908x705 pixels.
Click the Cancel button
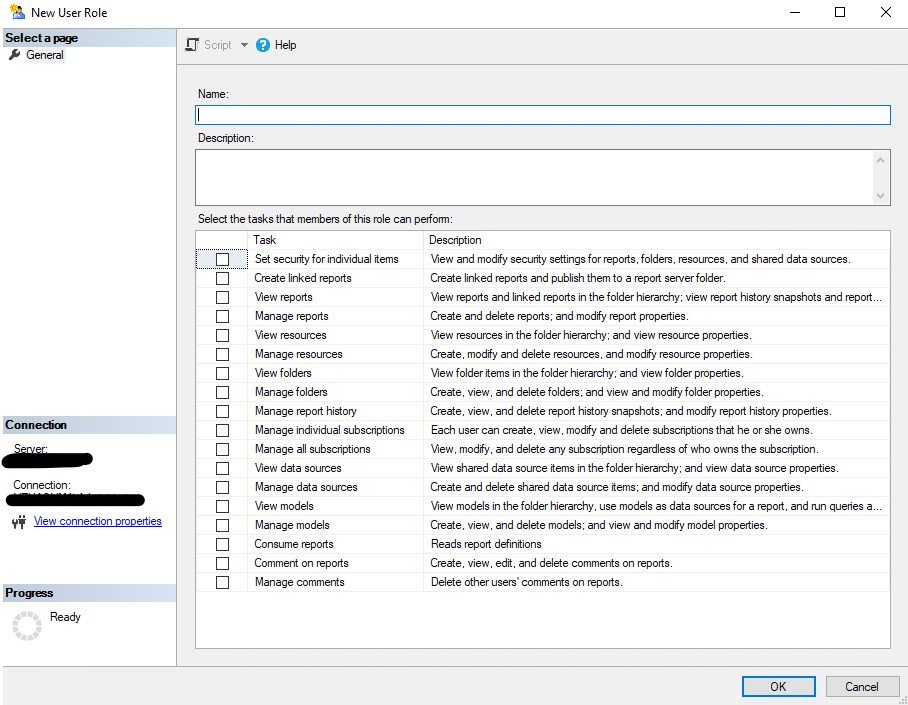(x=861, y=686)
